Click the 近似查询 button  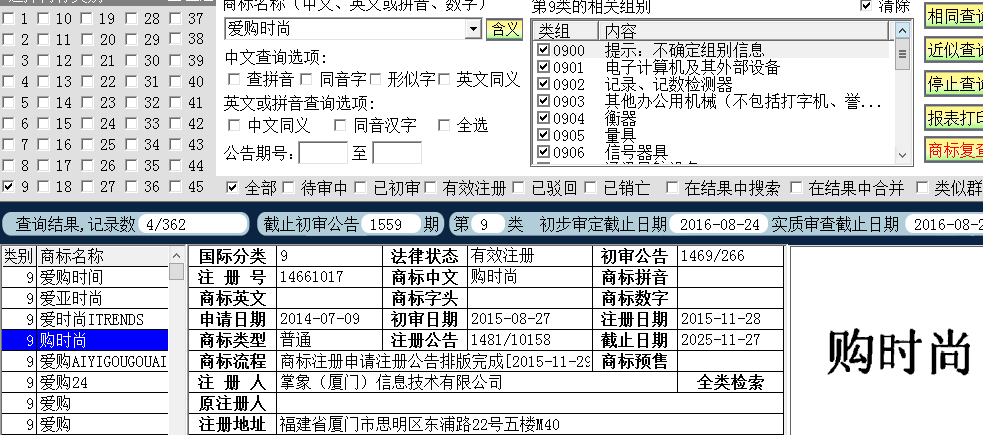pos(954,50)
